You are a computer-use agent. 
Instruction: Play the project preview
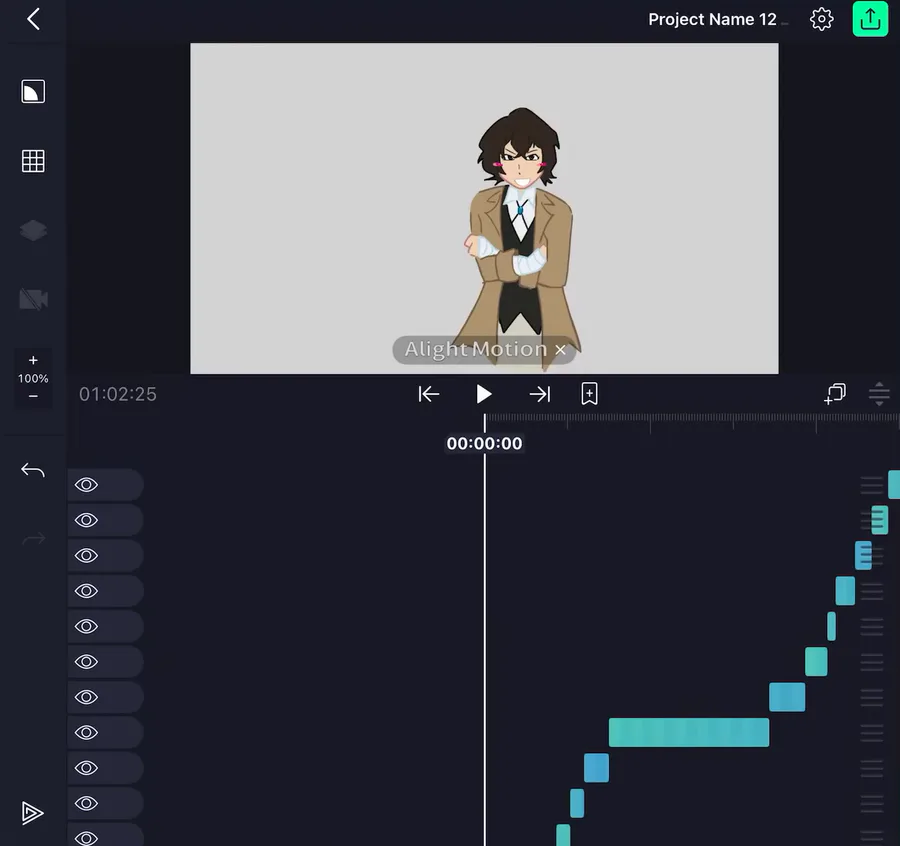point(484,394)
